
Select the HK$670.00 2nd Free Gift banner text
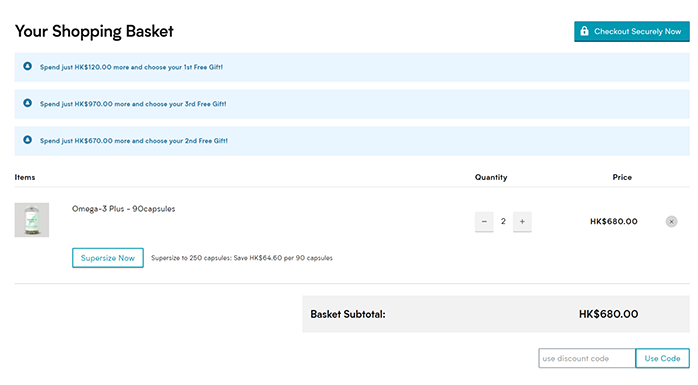[x=134, y=141]
